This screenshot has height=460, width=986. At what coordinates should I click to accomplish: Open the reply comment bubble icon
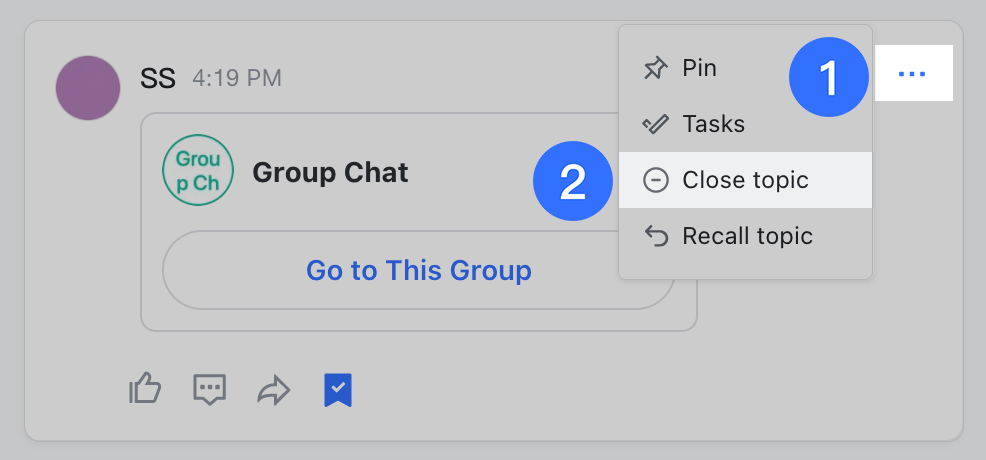[x=209, y=389]
